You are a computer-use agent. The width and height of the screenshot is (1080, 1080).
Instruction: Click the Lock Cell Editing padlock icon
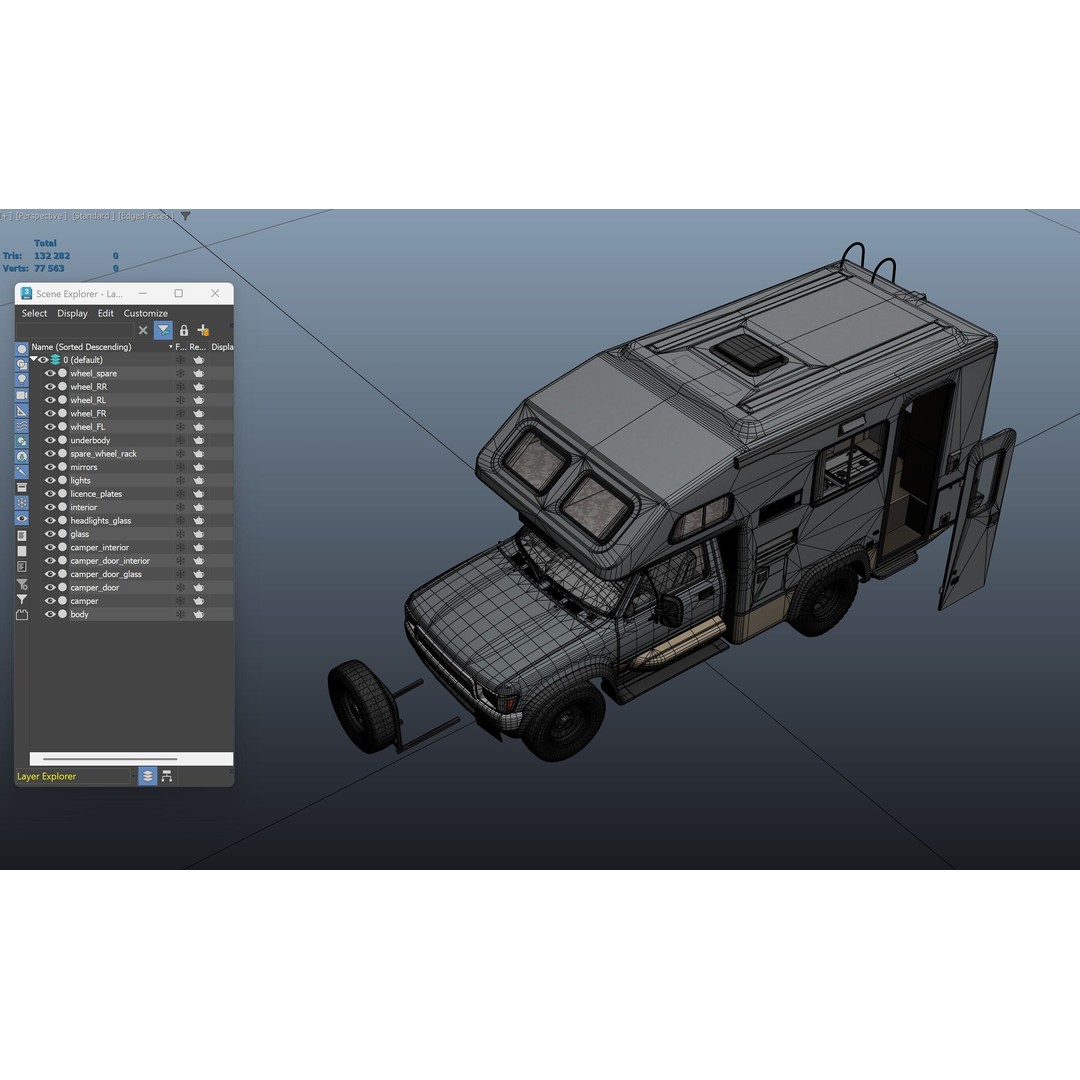[184, 330]
